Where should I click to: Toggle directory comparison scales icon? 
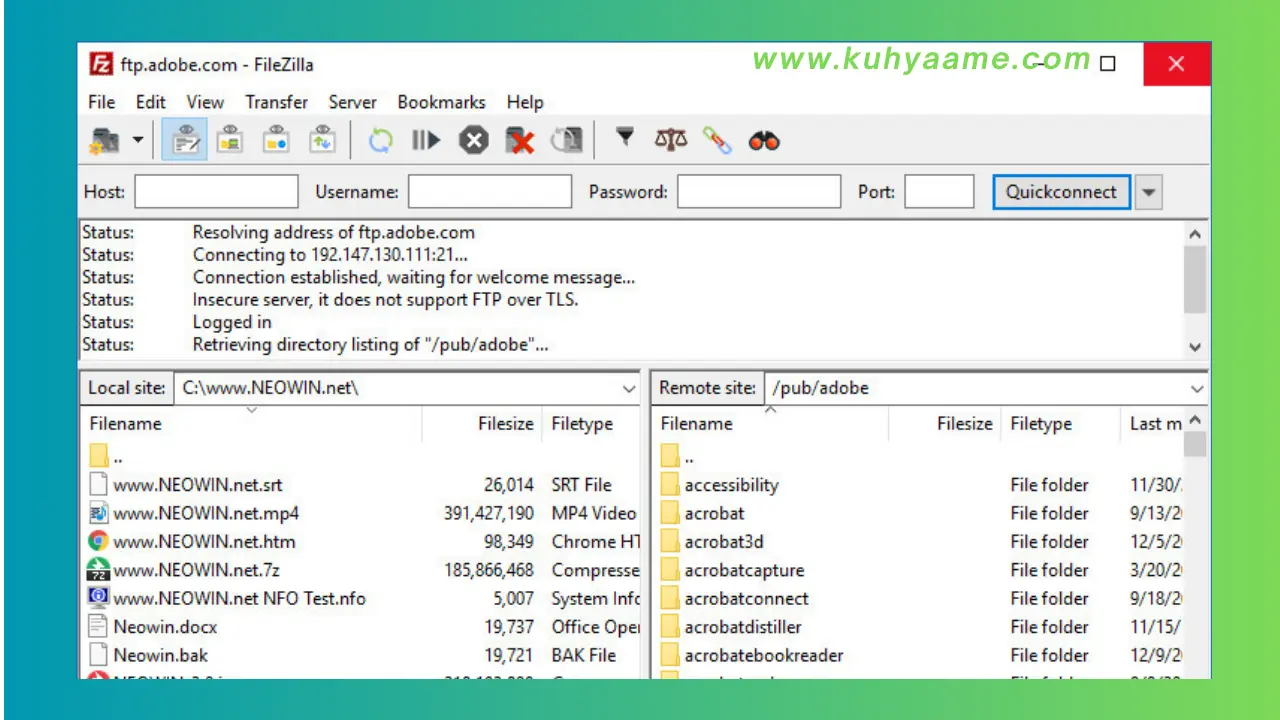tap(671, 140)
